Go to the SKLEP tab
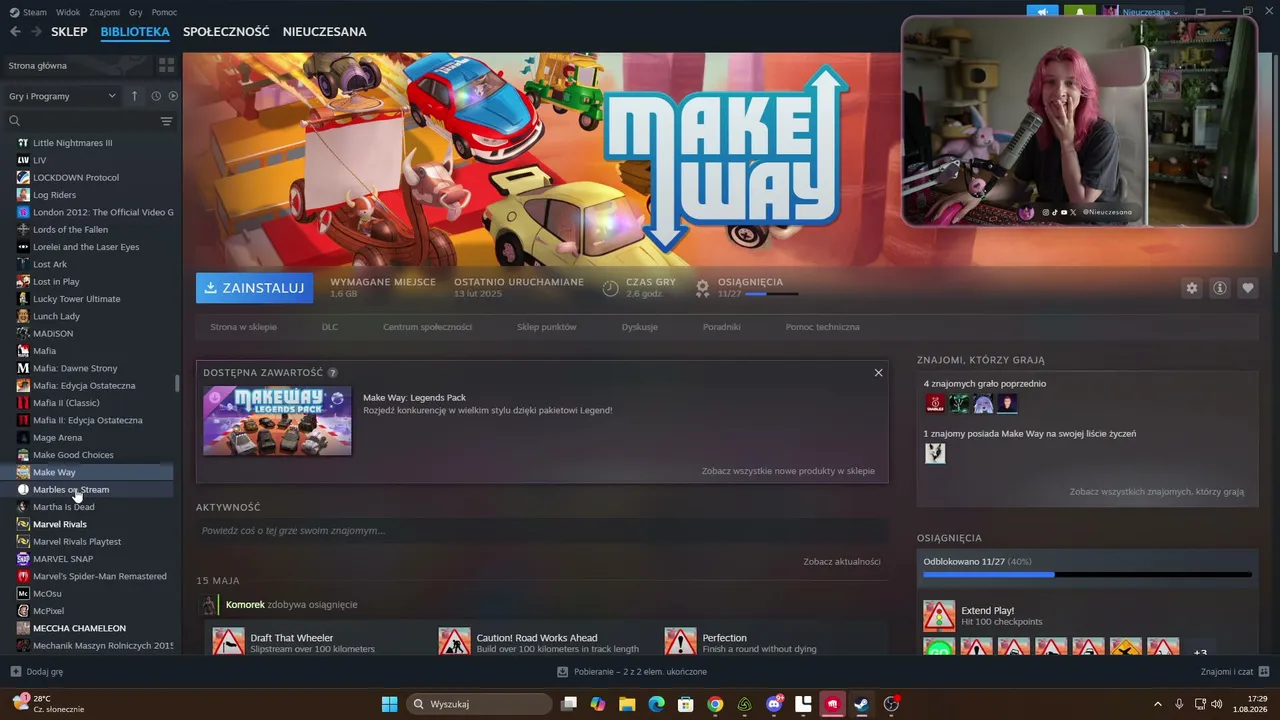Viewport: 1280px width, 720px height. (69, 32)
